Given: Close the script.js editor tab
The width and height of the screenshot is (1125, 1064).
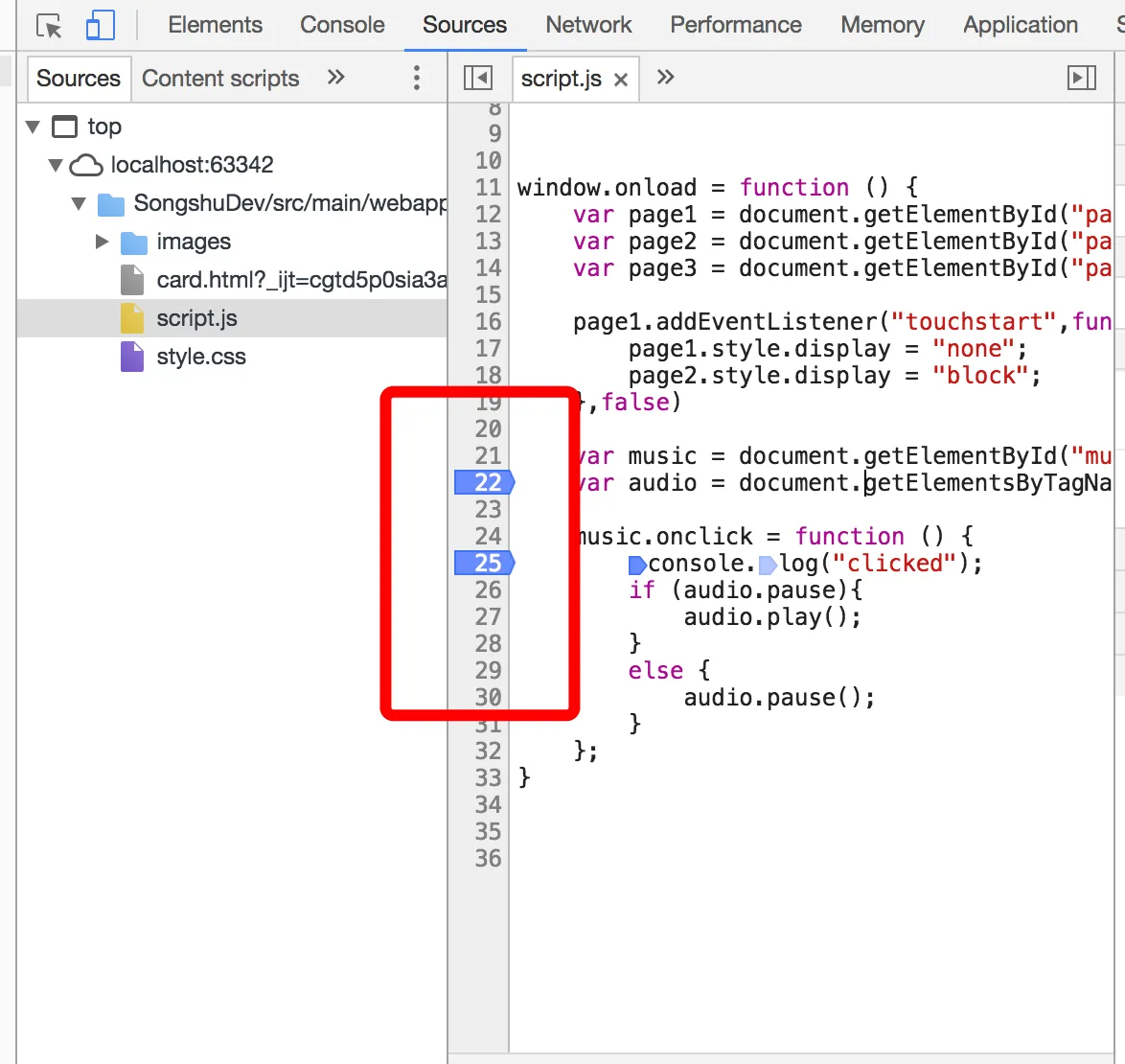Looking at the screenshot, I should [x=621, y=80].
